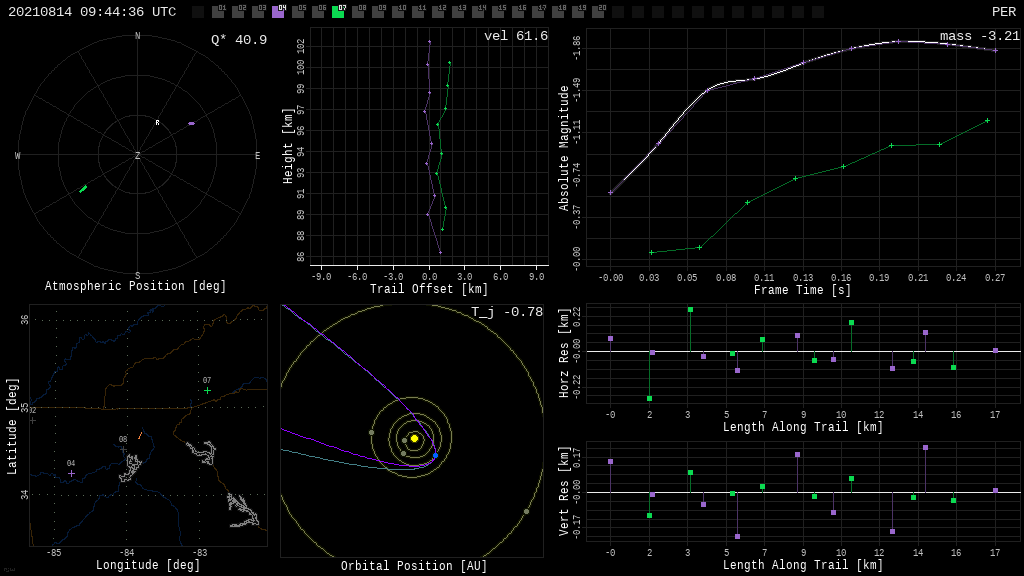Click the green meteor streak on sky plot
Image resolution: width=1024 pixels, height=576 pixels.
tap(83, 189)
